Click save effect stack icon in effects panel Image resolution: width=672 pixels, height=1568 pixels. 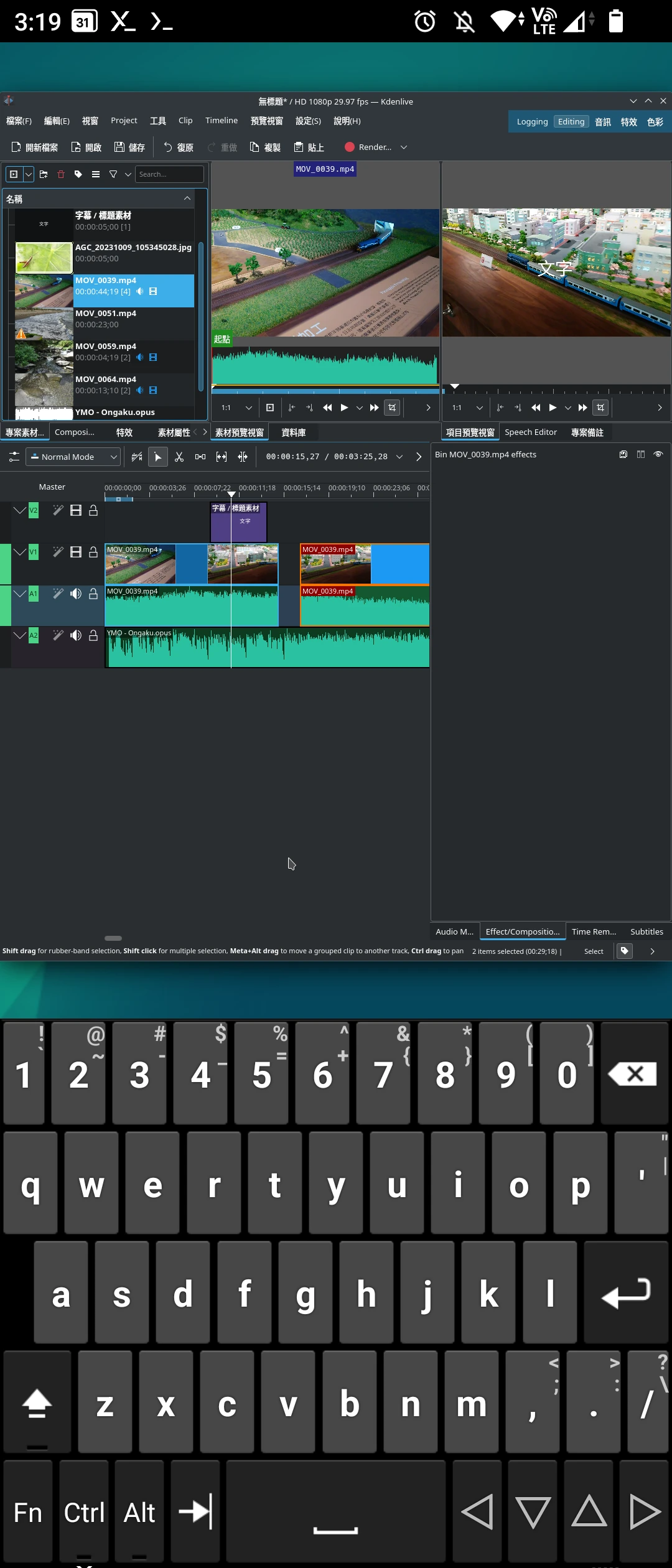click(x=623, y=454)
